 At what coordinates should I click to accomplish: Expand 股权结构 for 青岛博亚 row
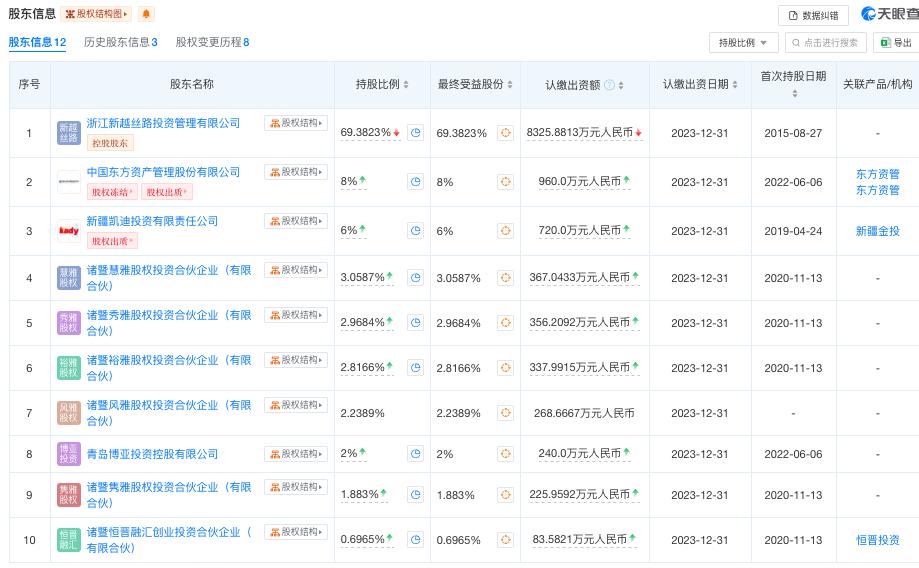tap(296, 454)
